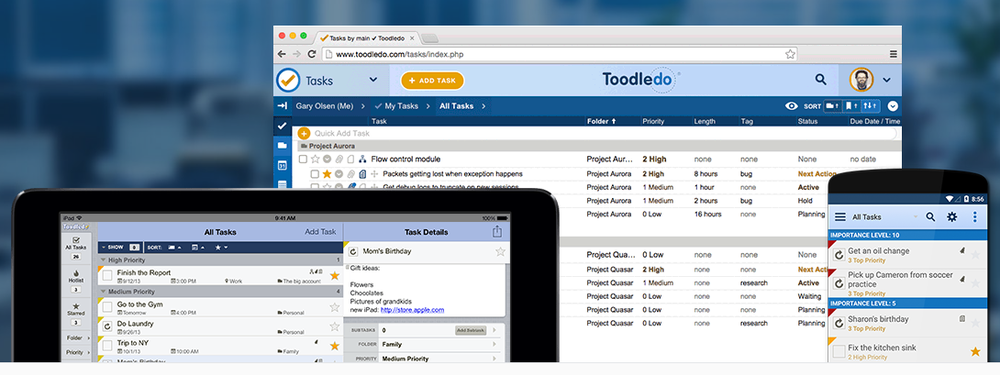Expand the Tasks section dropdown chevron

click(x=373, y=80)
